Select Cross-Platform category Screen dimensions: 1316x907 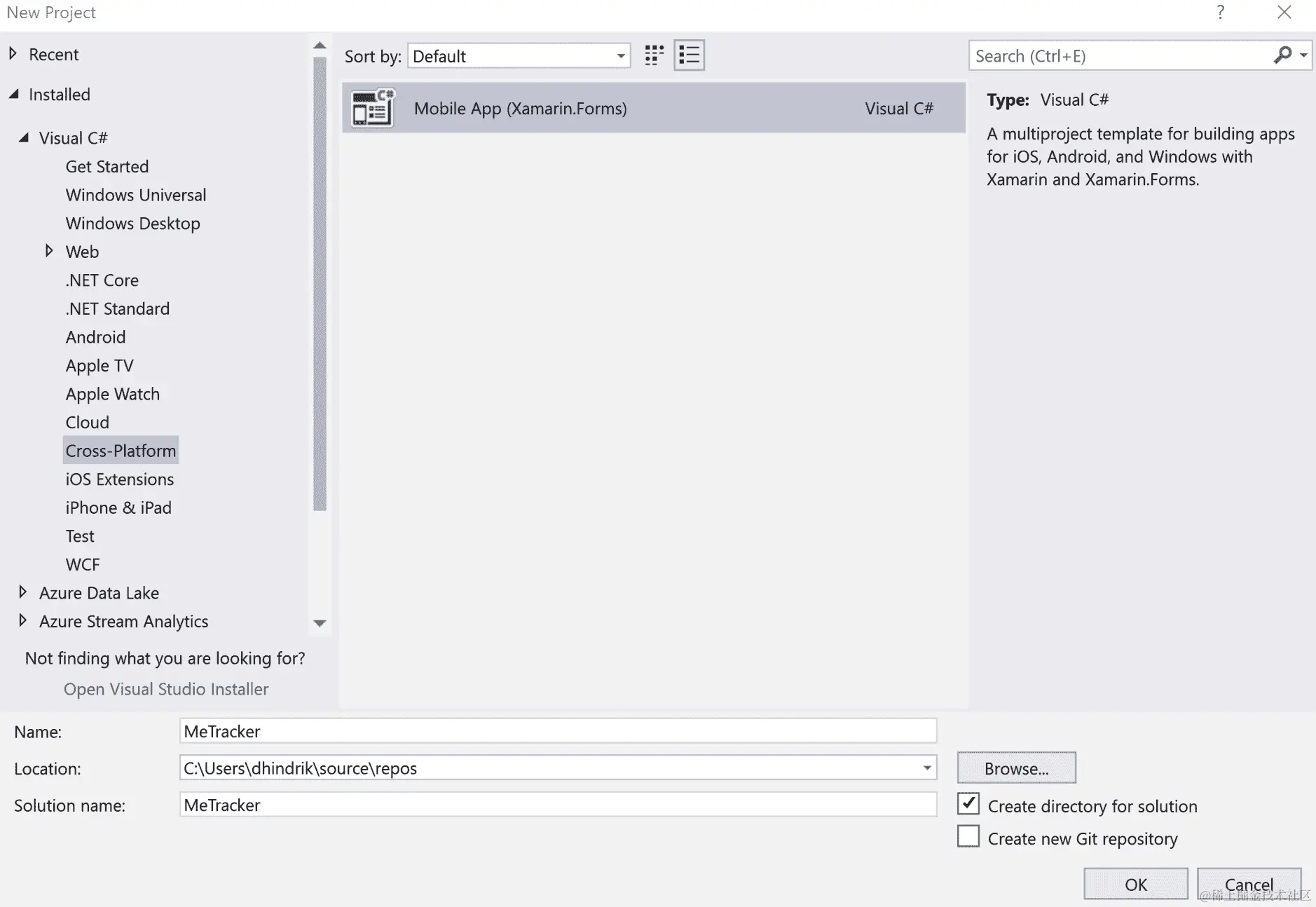point(121,451)
